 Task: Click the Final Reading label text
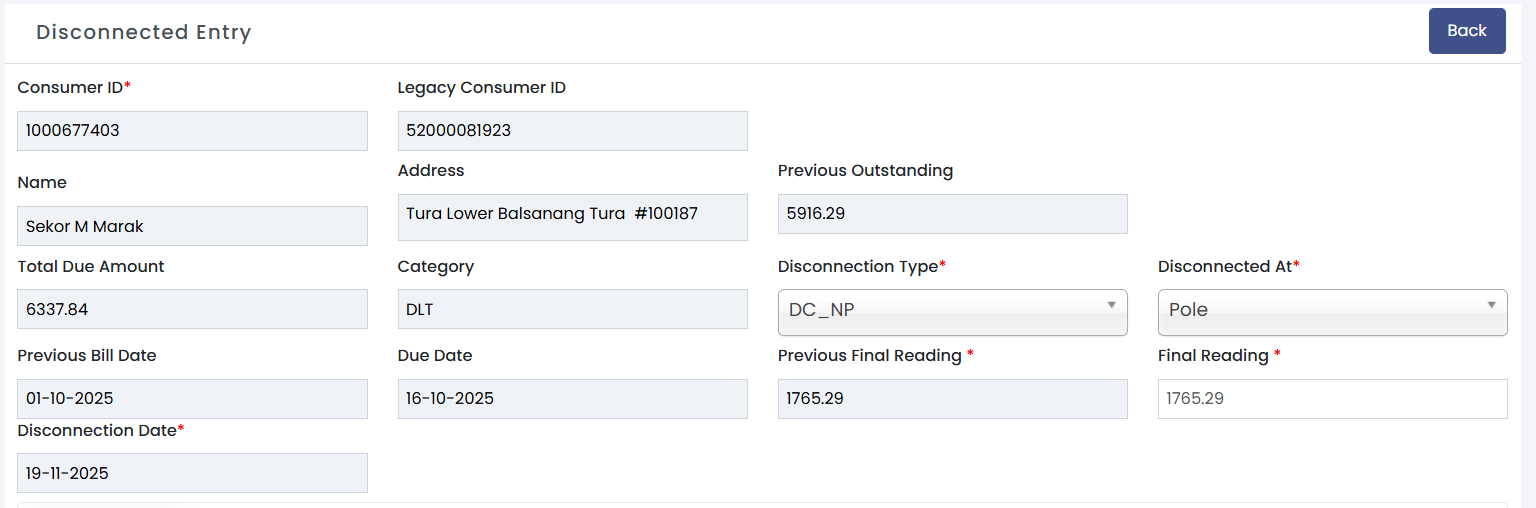tap(1213, 356)
